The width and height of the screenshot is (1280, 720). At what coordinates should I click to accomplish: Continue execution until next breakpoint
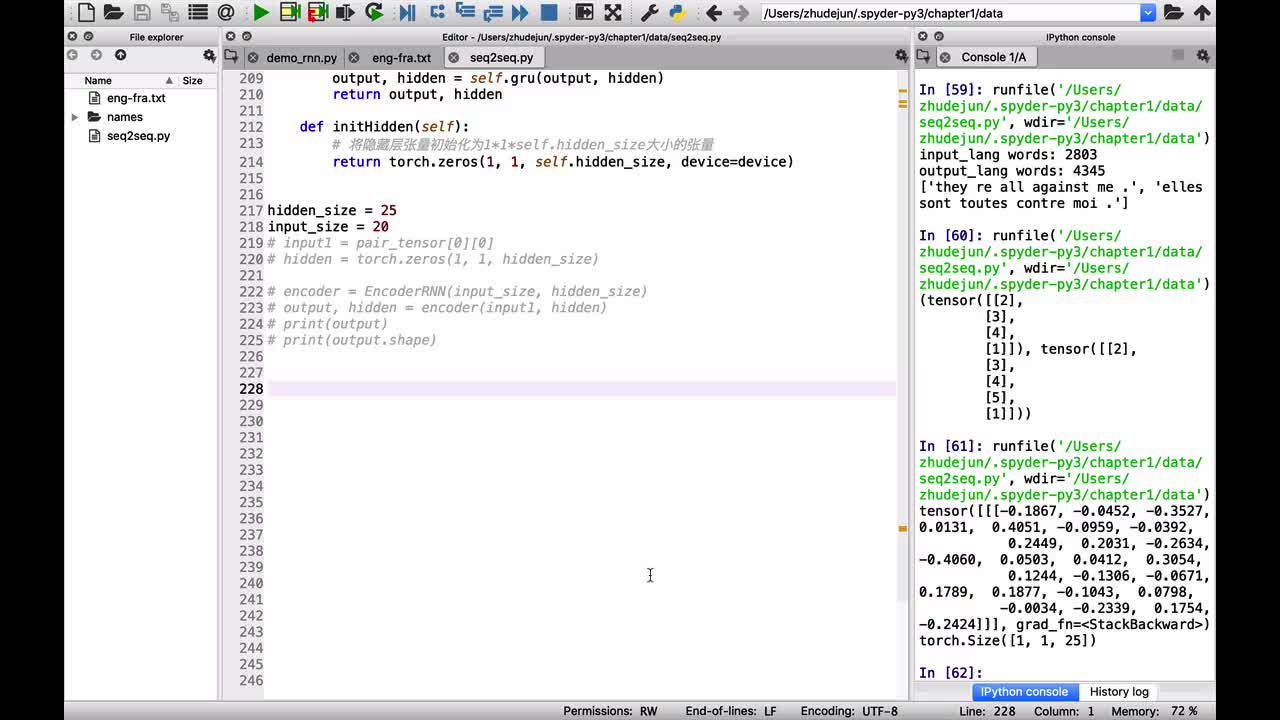point(520,13)
